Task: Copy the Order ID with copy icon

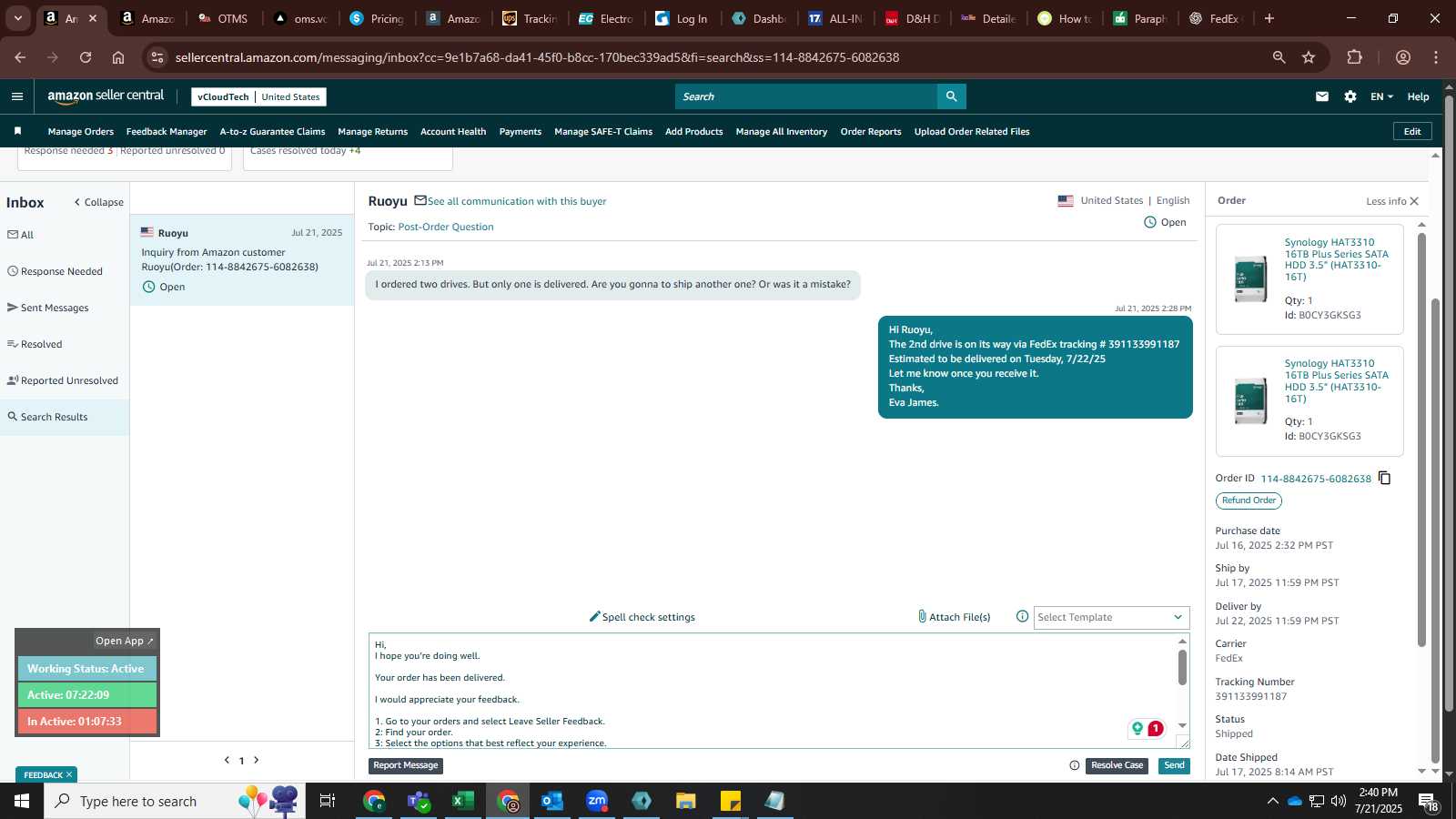Action: click(x=1384, y=478)
